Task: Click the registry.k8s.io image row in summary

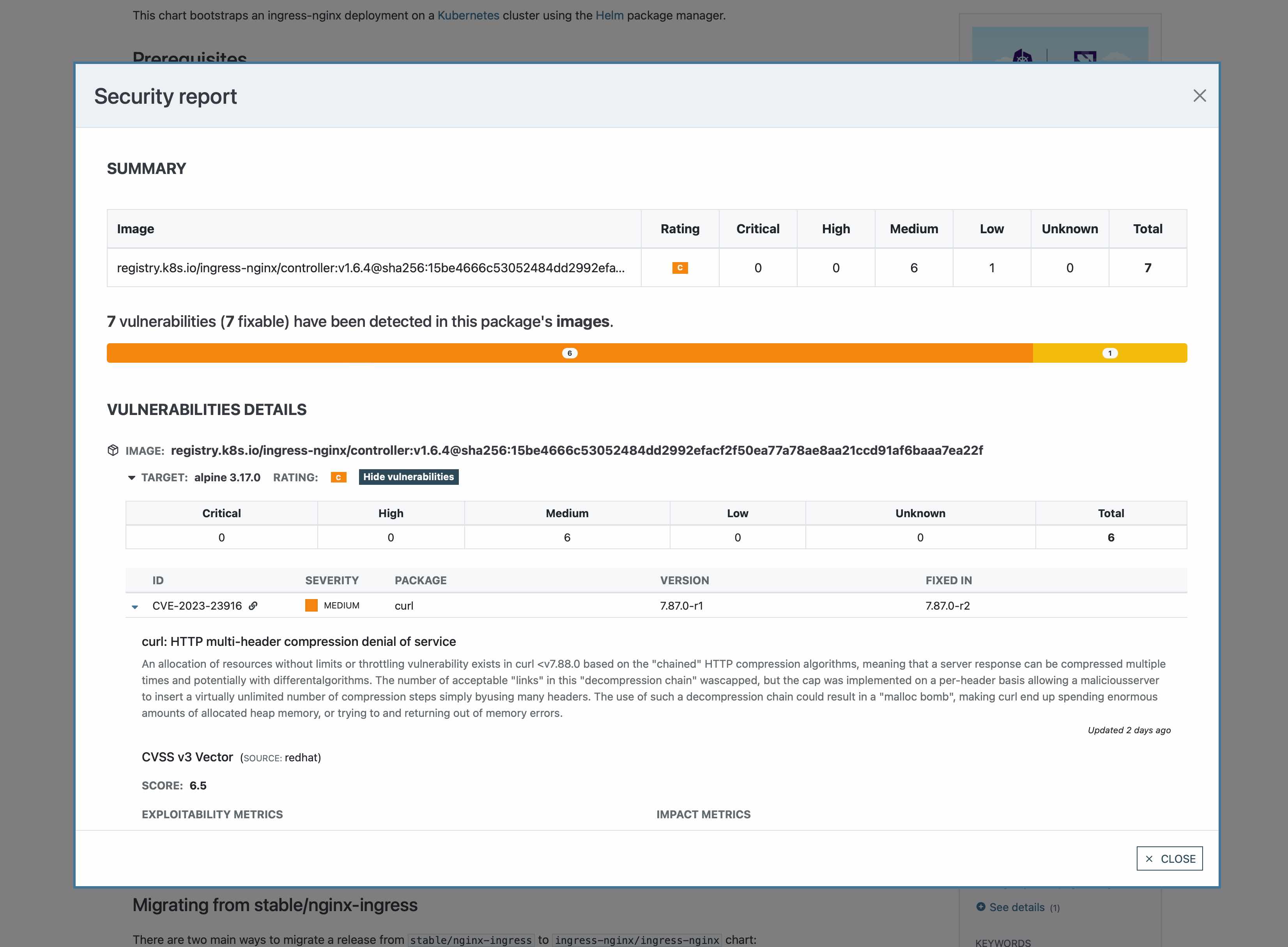Action: [370, 268]
